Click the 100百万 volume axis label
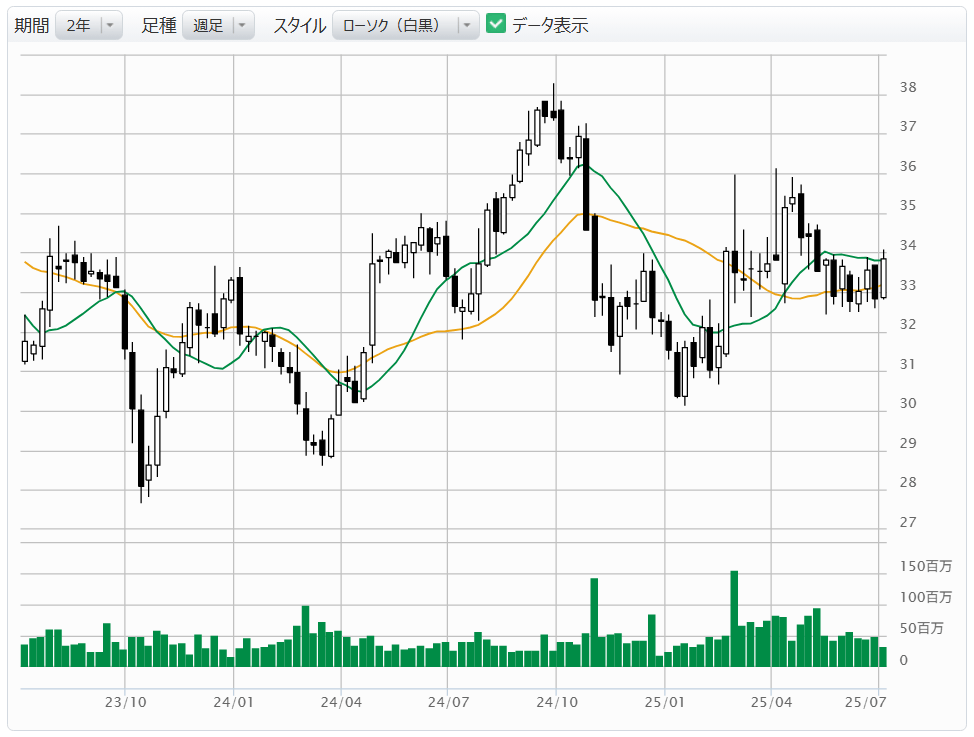Image resolution: width=974 pixels, height=737 pixels. click(926, 597)
